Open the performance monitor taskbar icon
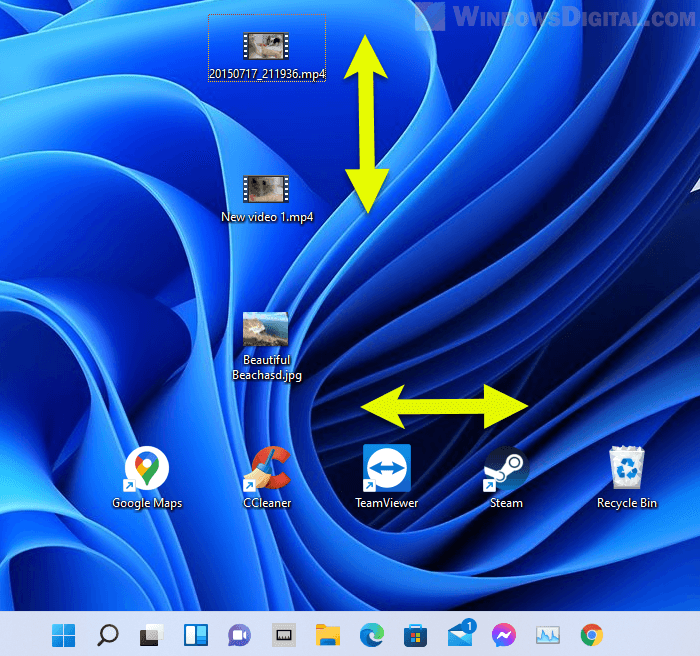 coord(547,635)
